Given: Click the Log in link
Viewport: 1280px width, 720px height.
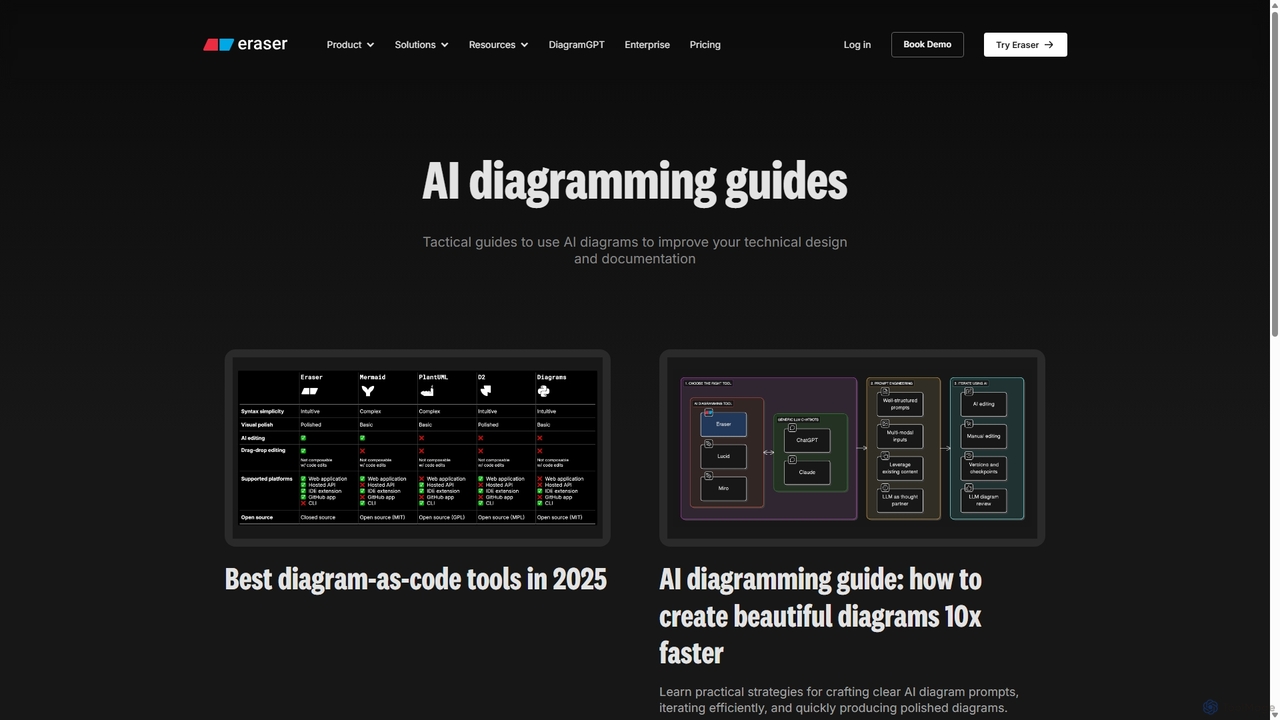Looking at the screenshot, I should (857, 45).
